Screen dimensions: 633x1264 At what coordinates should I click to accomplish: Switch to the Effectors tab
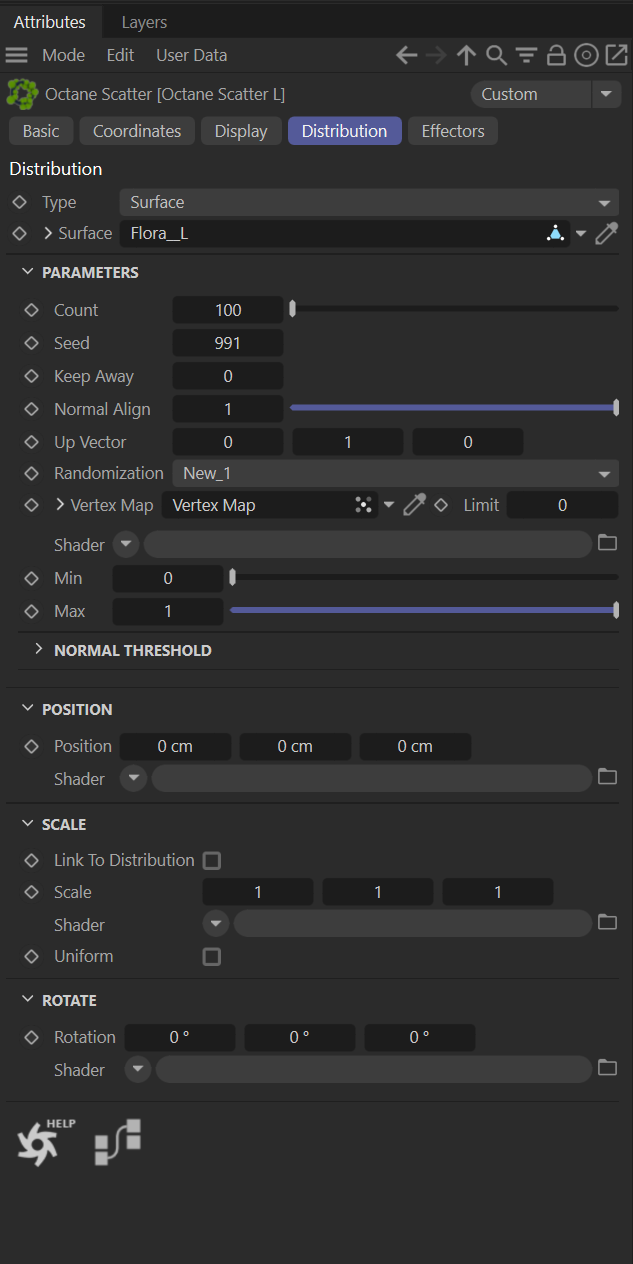point(452,131)
